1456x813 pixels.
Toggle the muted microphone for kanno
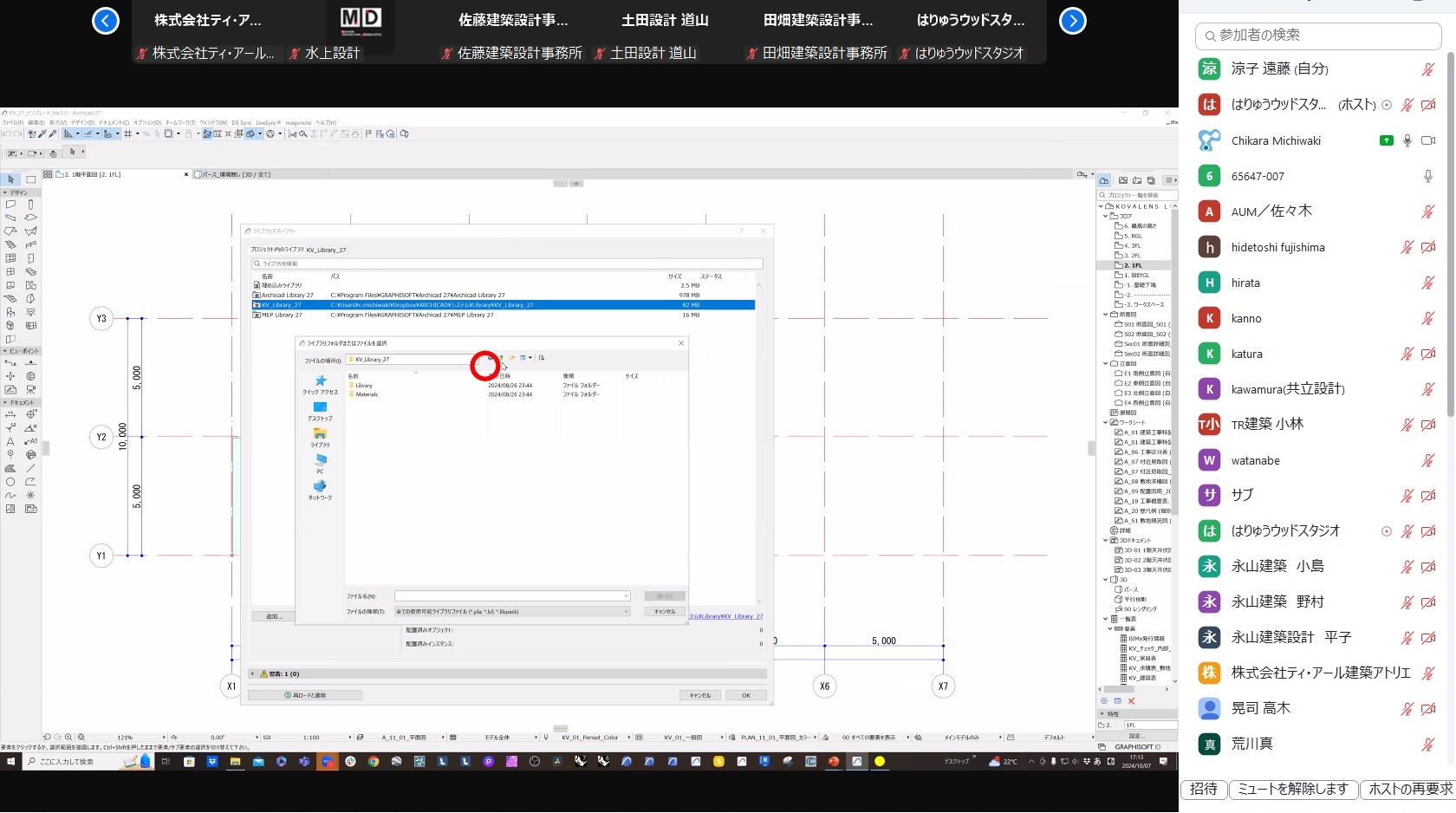(1428, 318)
